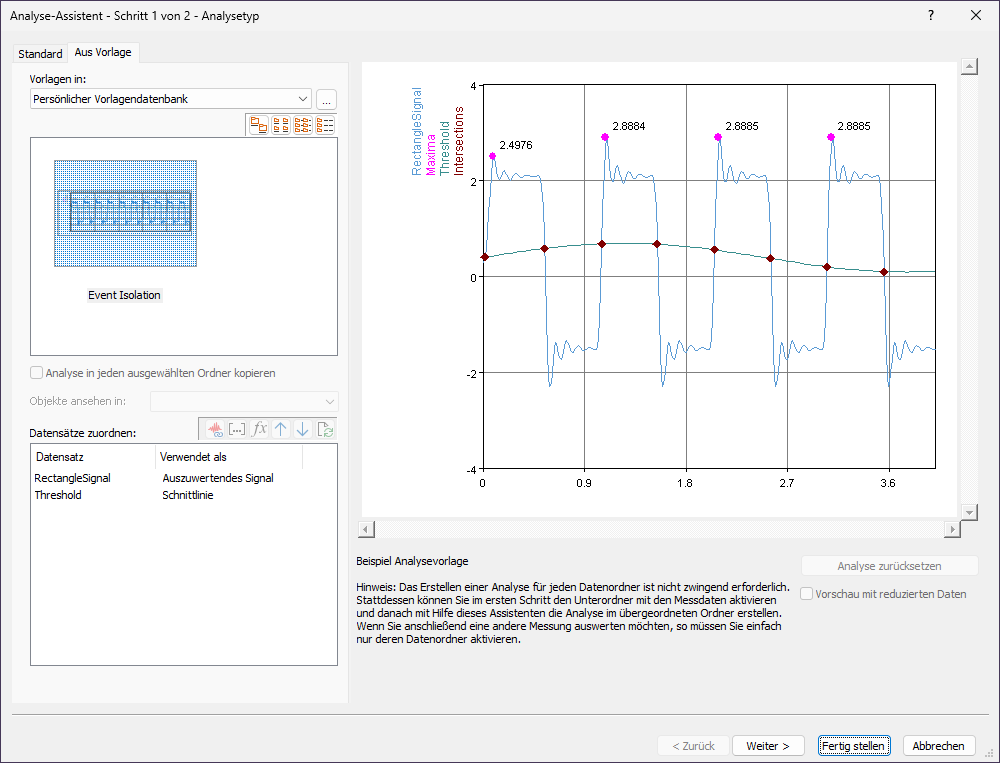Switch to small icons view for templates
The height and width of the screenshot is (763, 1000).
coord(281,125)
